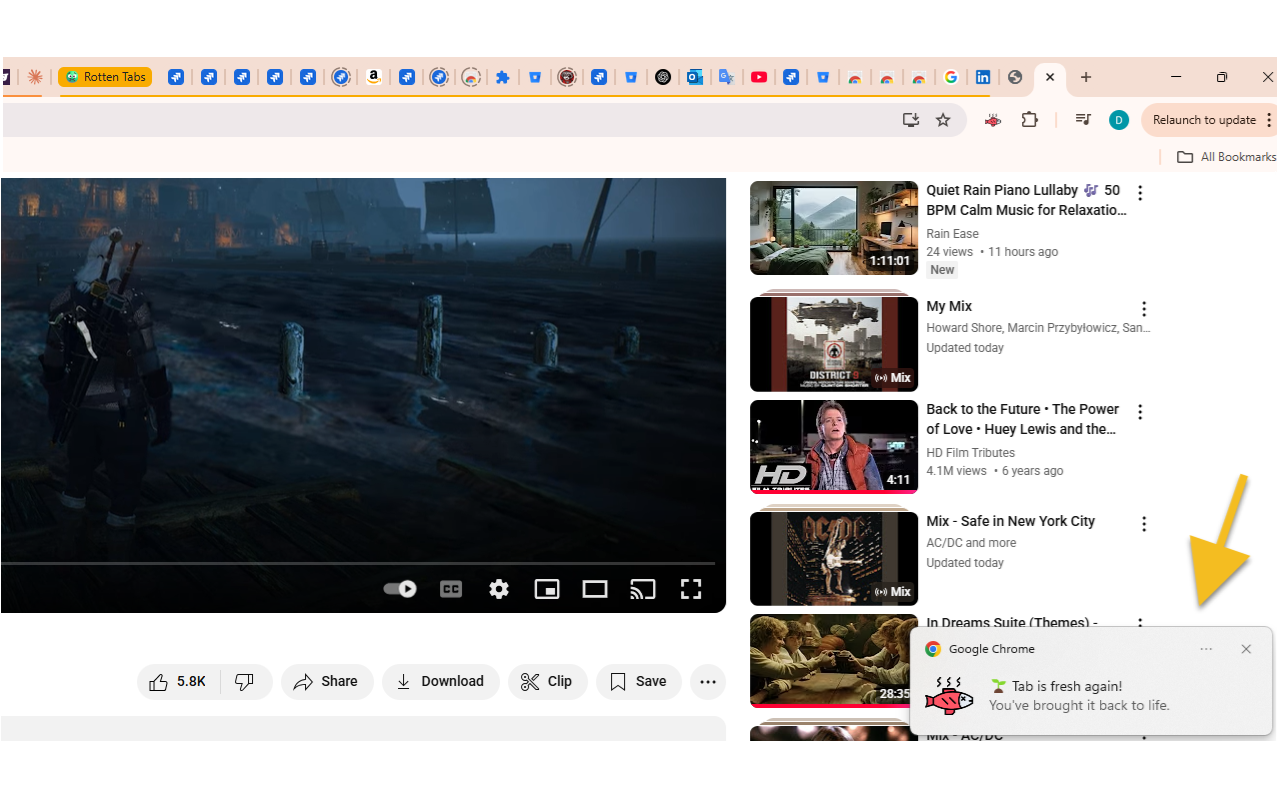1280x800 pixels.
Task: Click the "4.1M views" text
Action: tap(956, 471)
